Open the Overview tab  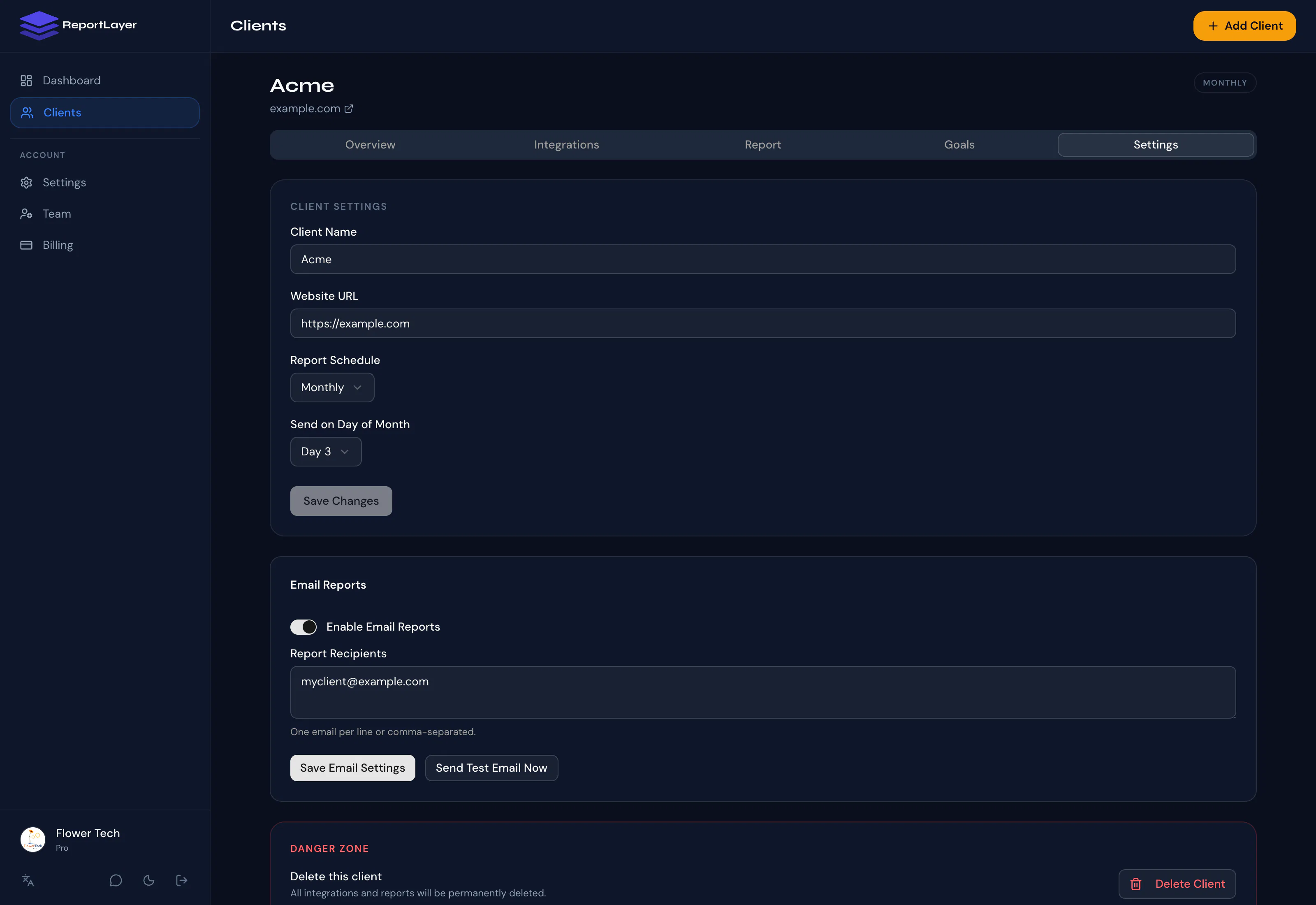coord(370,145)
